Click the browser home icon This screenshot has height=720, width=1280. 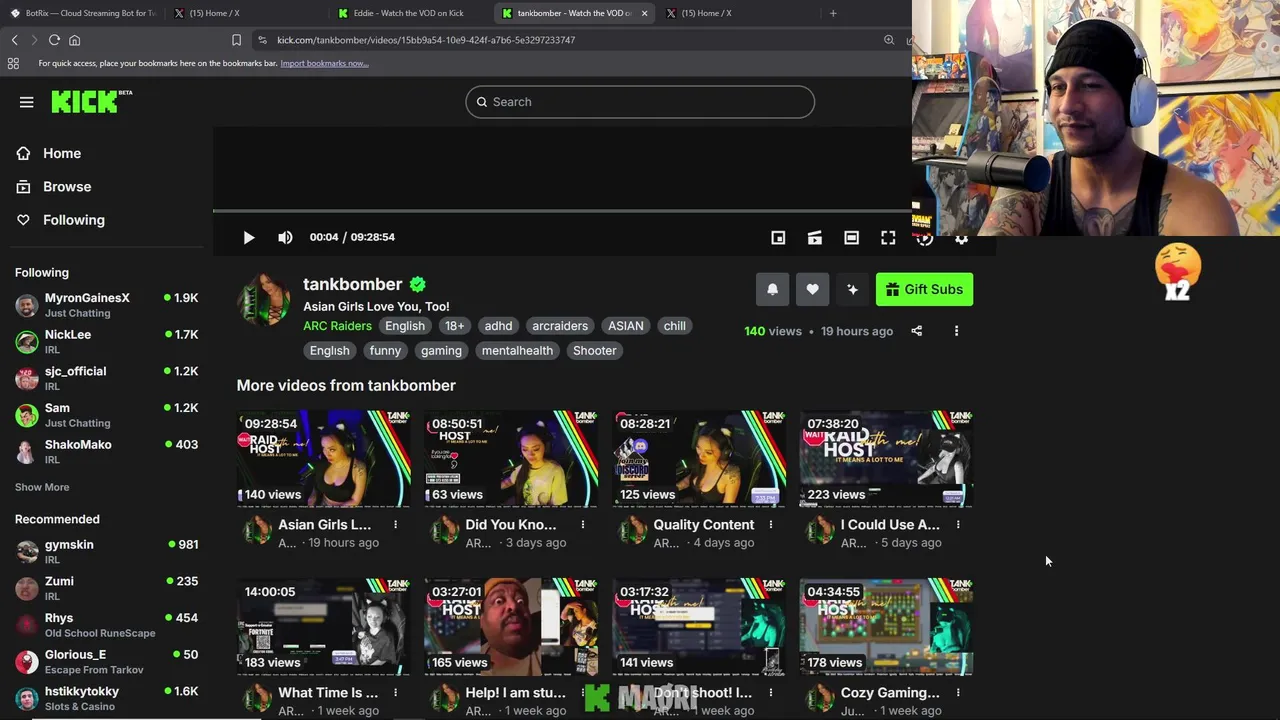click(x=74, y=40)
